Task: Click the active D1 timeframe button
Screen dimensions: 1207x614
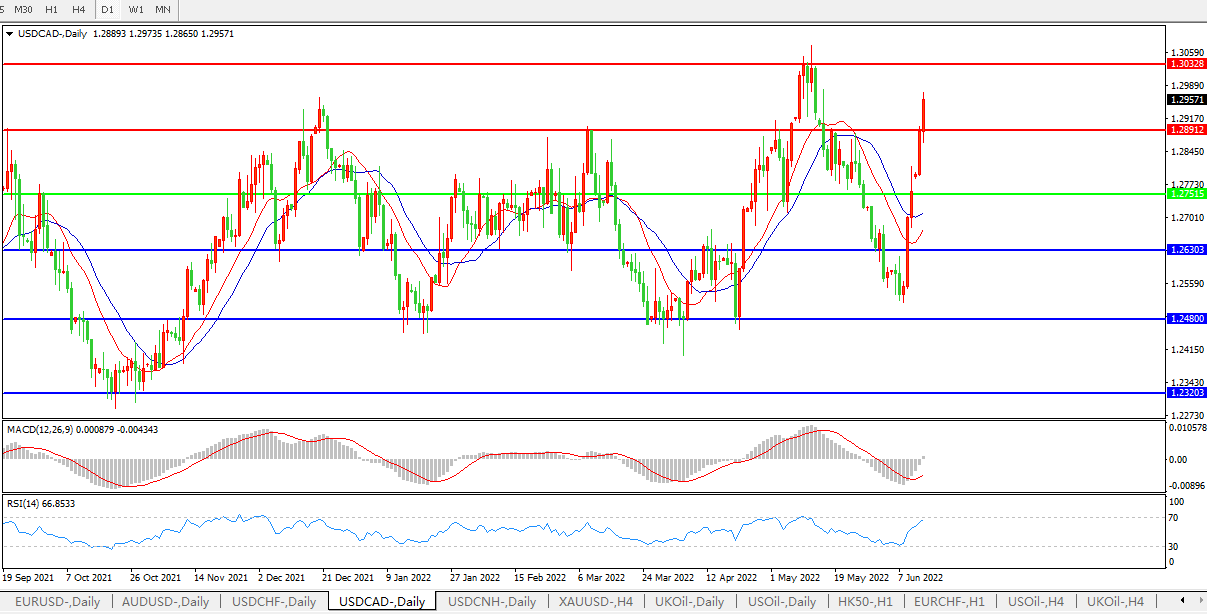Action: 108,9
